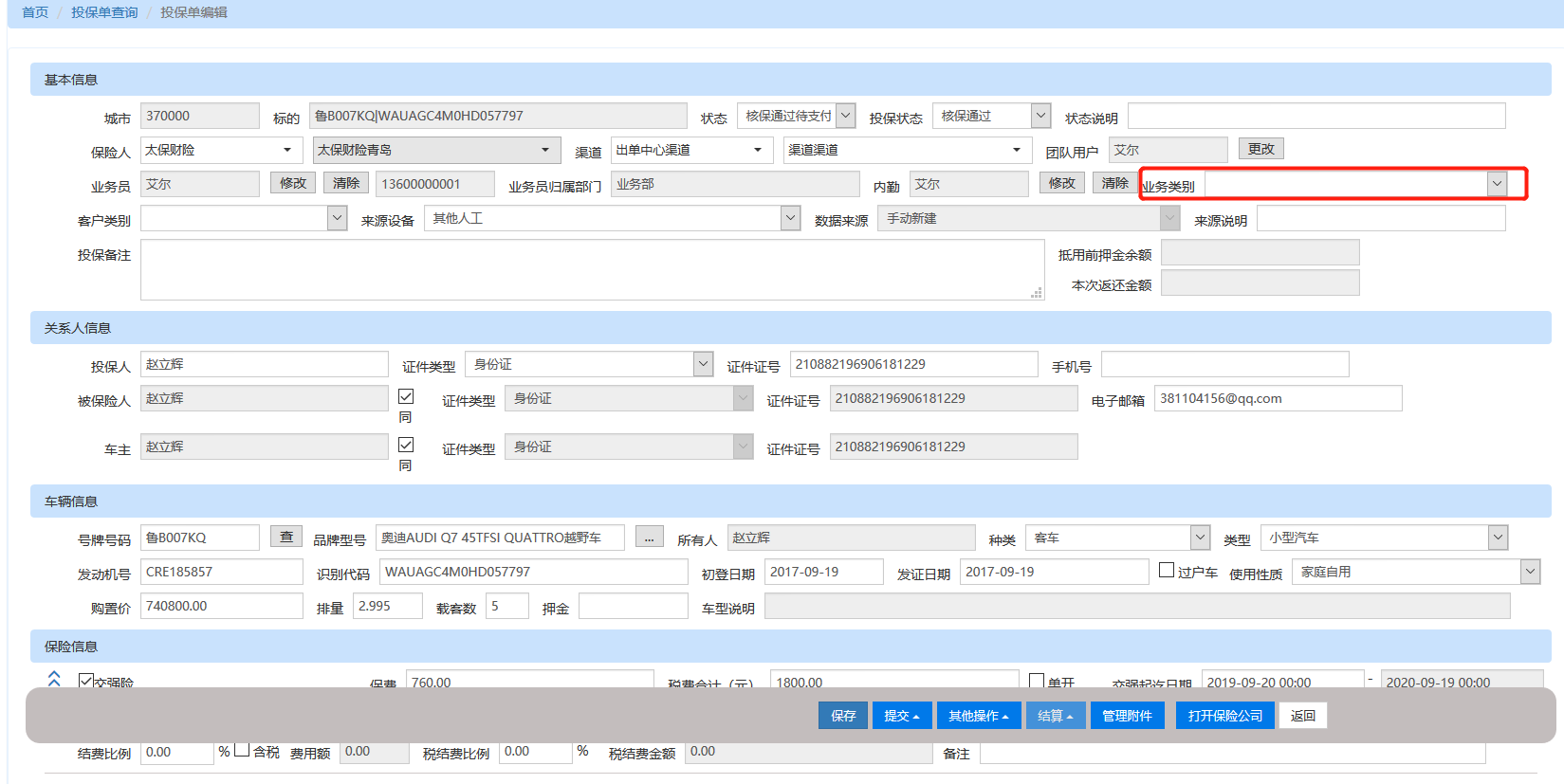Click 修改 next to the 内勤 field

pos(1061,183)
